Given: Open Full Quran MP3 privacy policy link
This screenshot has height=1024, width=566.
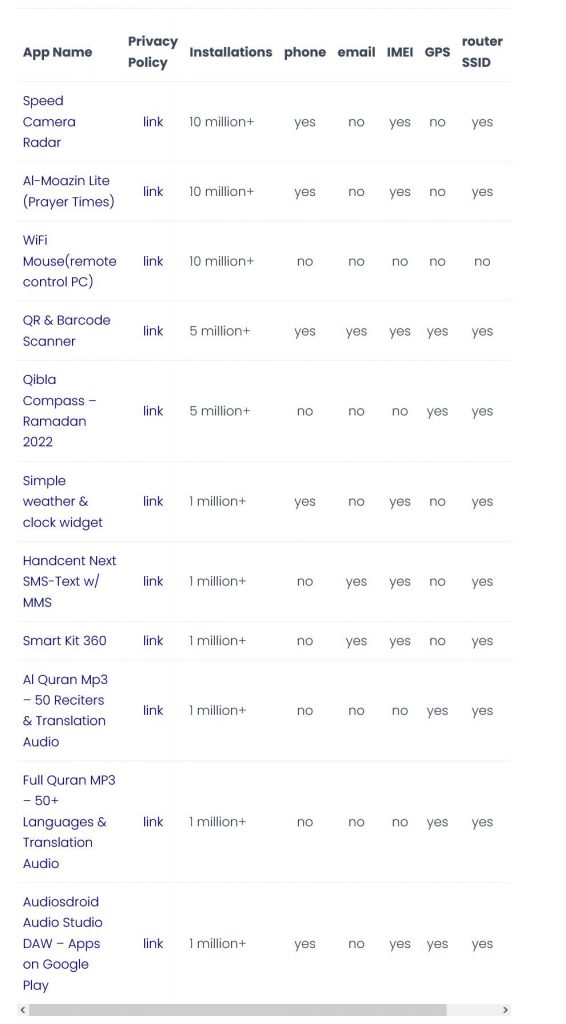Looking at the screenshot, I should (153, 822).
